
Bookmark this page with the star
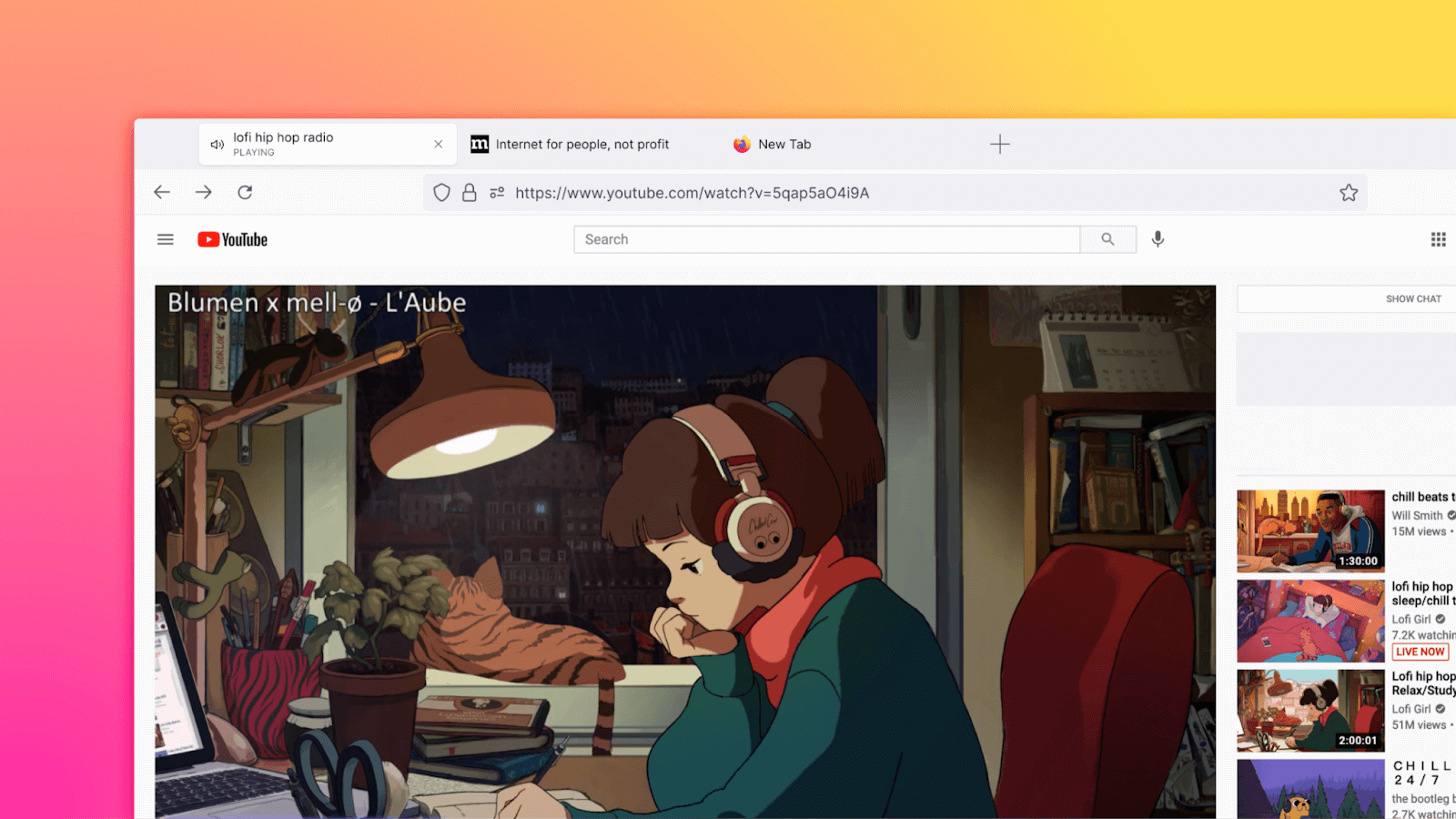1348,192
